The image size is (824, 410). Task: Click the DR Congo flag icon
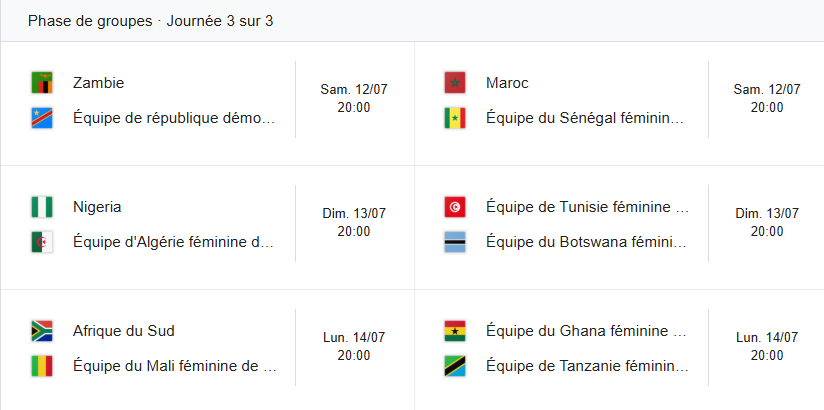(x=41, y=118)
